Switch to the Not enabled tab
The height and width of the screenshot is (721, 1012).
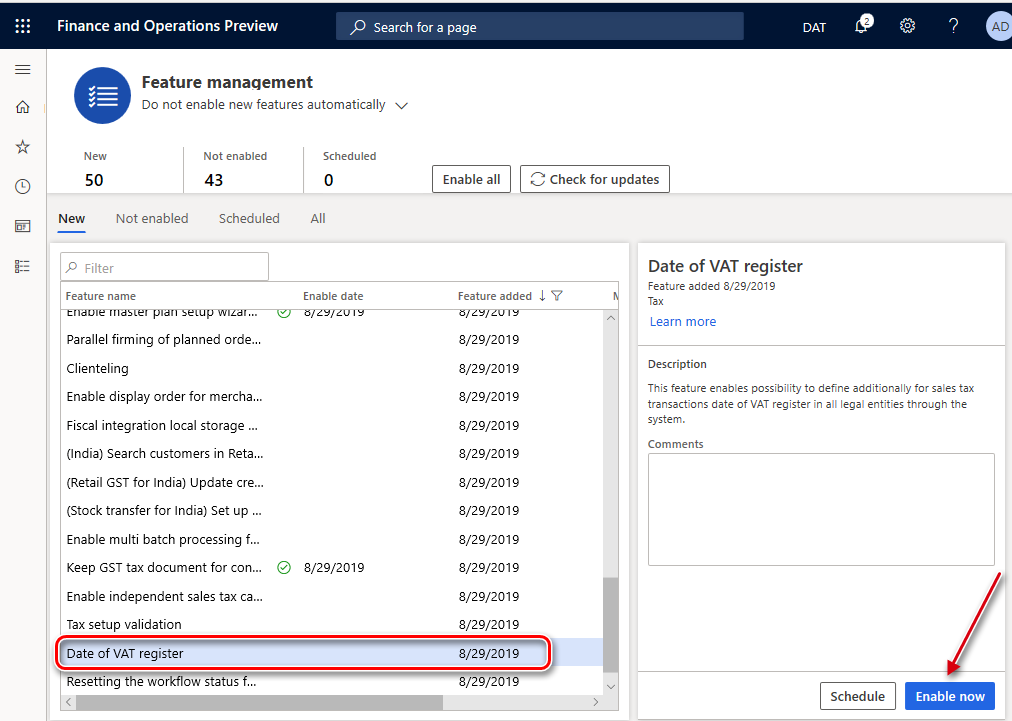(x=152, y=219)
